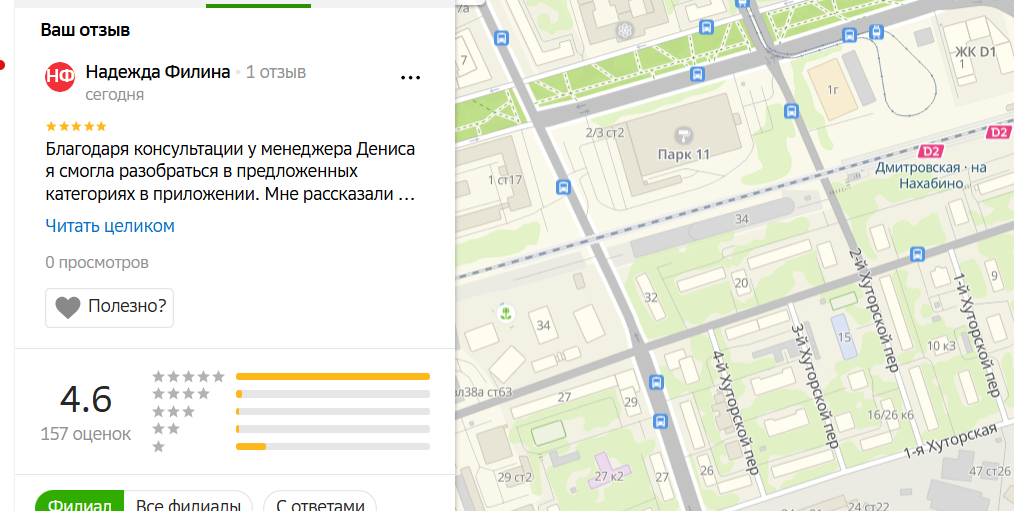
Task: Click house number '16/26 к6'
Action: pyautogui.click(x=890, y=415)
